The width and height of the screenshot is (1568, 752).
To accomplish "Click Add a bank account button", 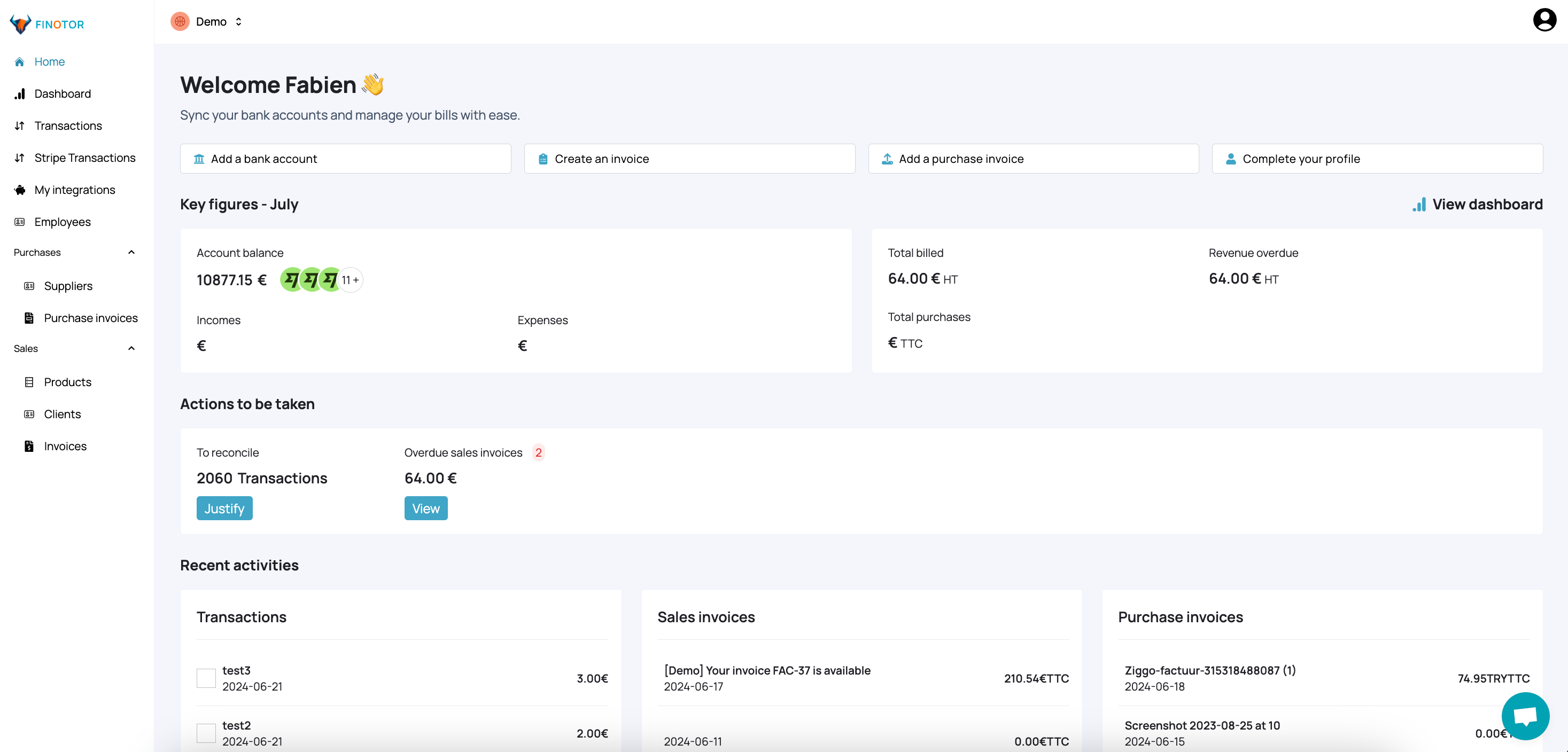I will [x=346, y=159].
